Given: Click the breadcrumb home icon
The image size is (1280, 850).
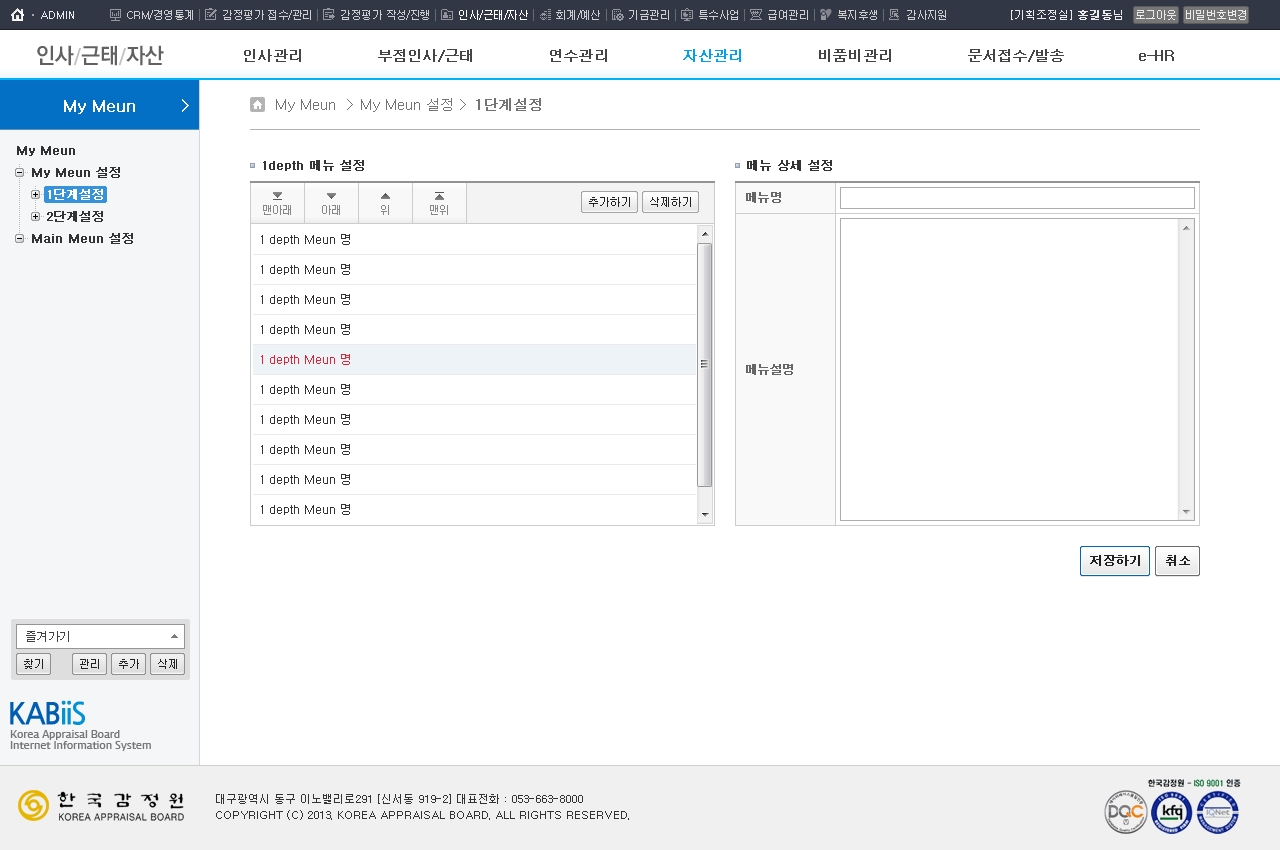Looking at the screenshot, I should [x=257, y=104].
